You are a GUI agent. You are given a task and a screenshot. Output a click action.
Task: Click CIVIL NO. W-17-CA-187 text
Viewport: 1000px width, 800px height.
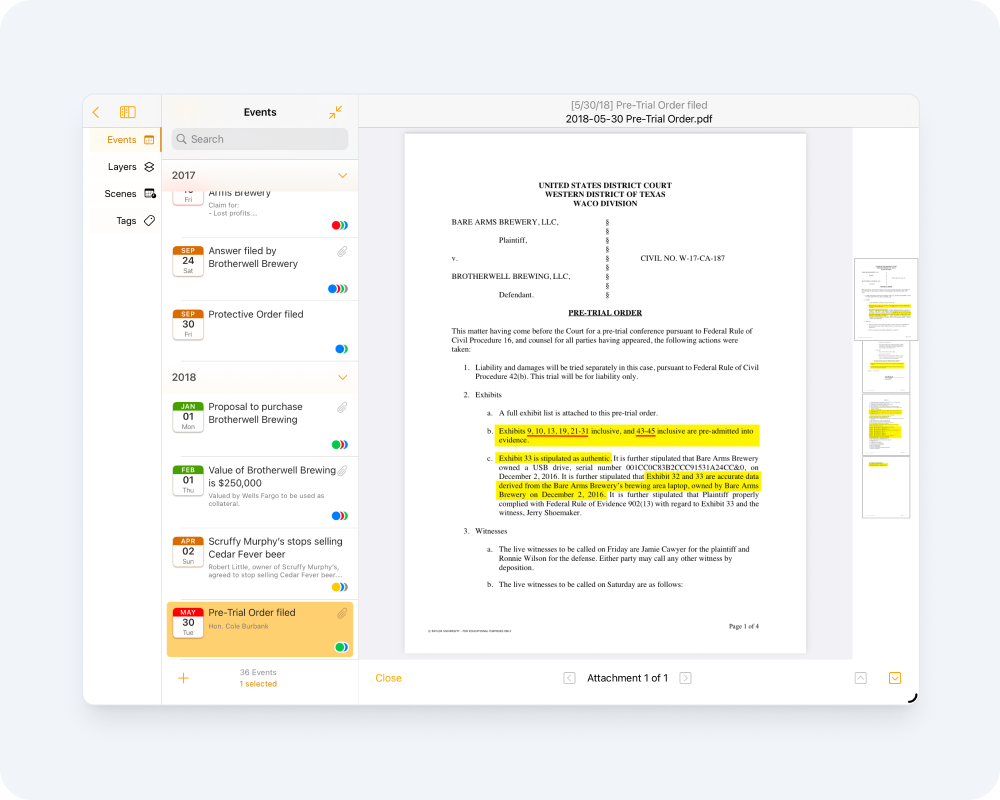pyautogui.click(x=682, y=258)
